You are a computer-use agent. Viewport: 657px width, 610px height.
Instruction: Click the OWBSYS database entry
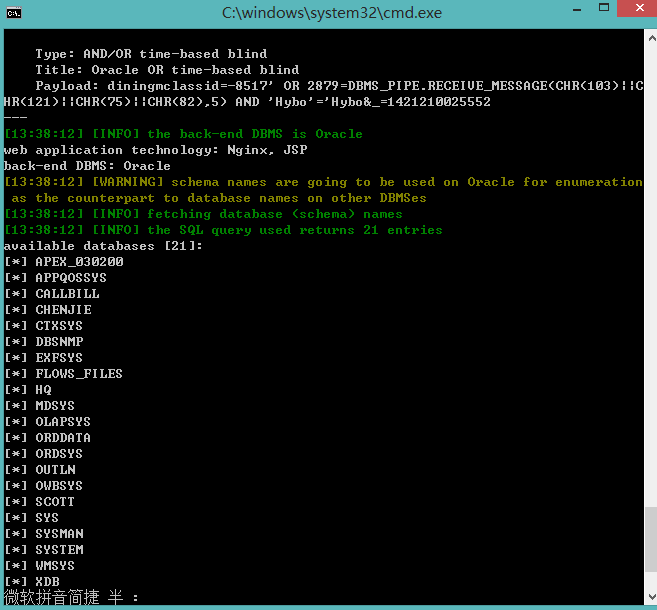44,485
